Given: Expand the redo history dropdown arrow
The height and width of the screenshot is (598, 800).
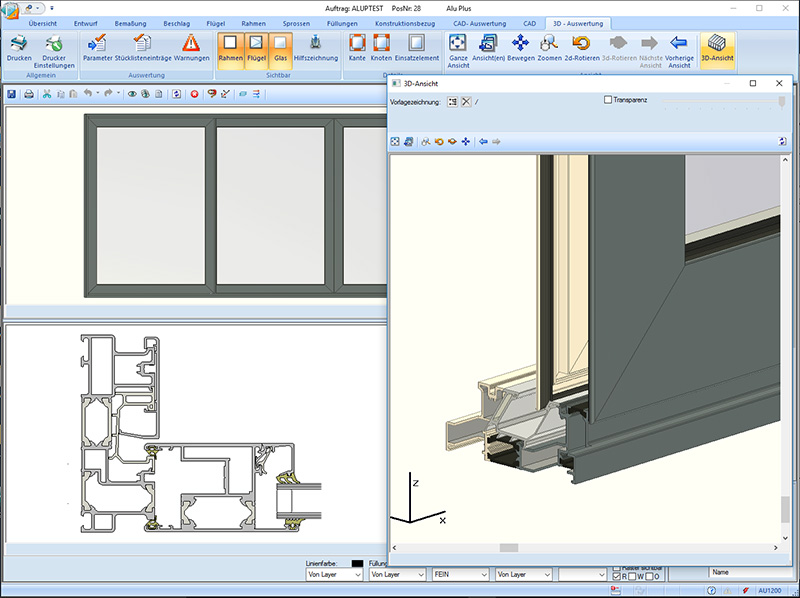Looking at the screenshot, I should [x=118, y=93].
